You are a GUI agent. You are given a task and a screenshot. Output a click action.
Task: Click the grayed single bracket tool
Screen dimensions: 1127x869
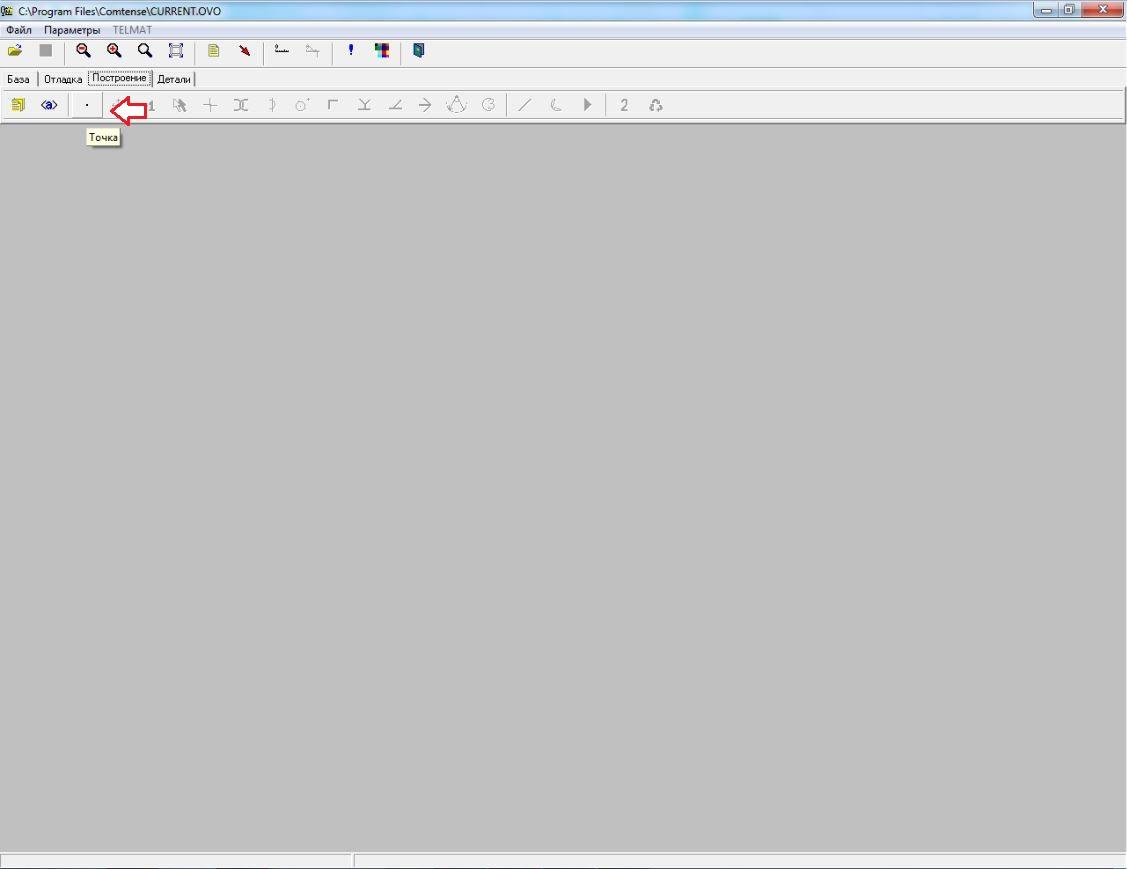(x=272, y=106)
